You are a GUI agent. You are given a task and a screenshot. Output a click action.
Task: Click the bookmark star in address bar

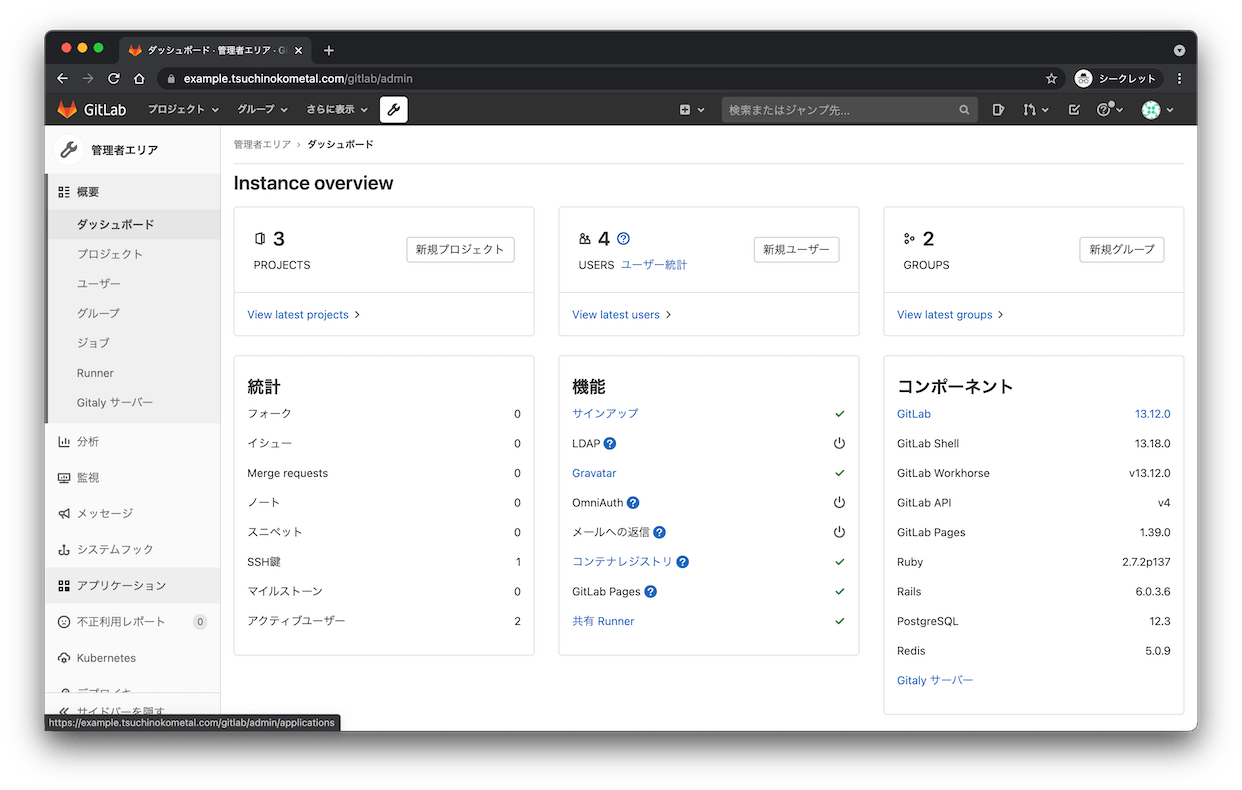(x=1051, y=78)
